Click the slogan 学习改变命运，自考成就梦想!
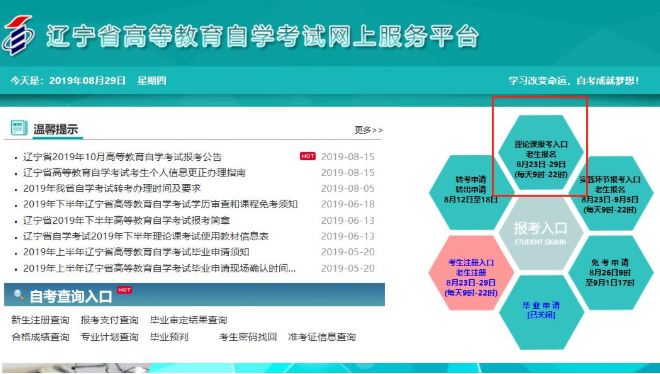Viewport: 660px width, 374px height. point(574,80)
